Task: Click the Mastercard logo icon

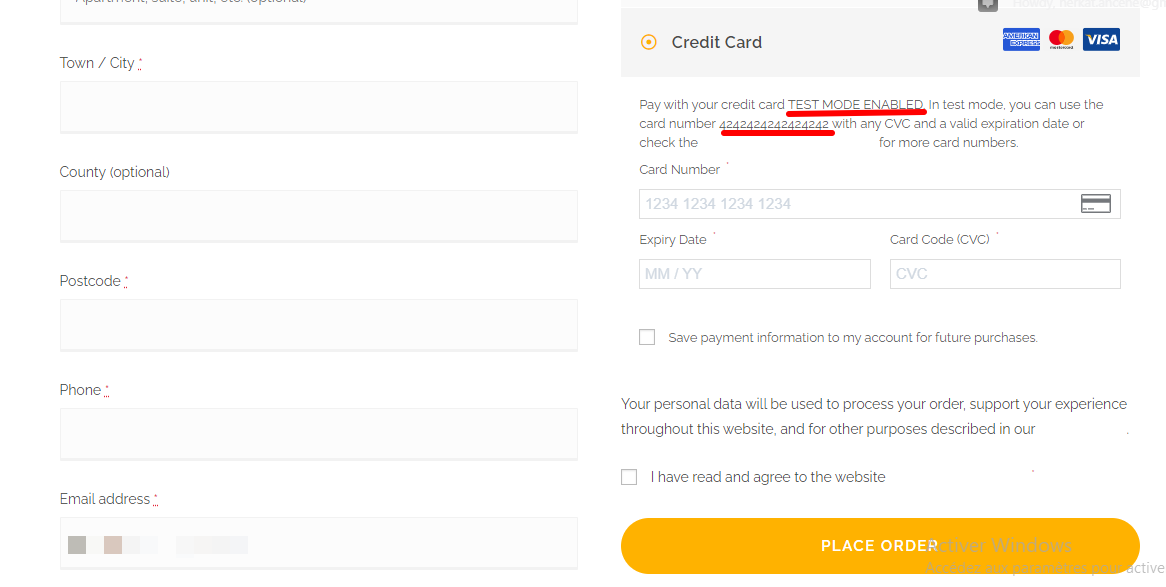Action: click(x=1061, y=40)
